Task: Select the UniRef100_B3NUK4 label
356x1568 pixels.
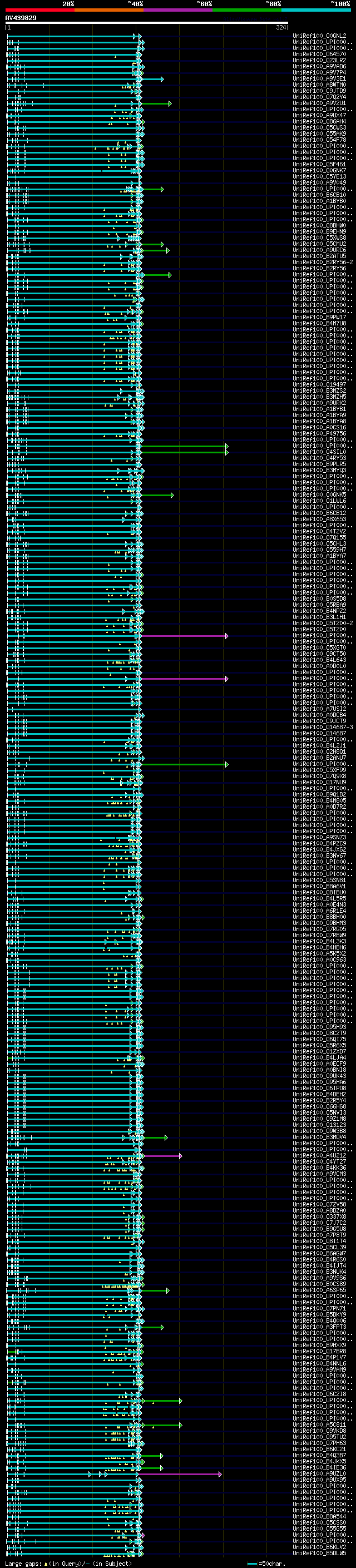Action: click(319, 1272)
